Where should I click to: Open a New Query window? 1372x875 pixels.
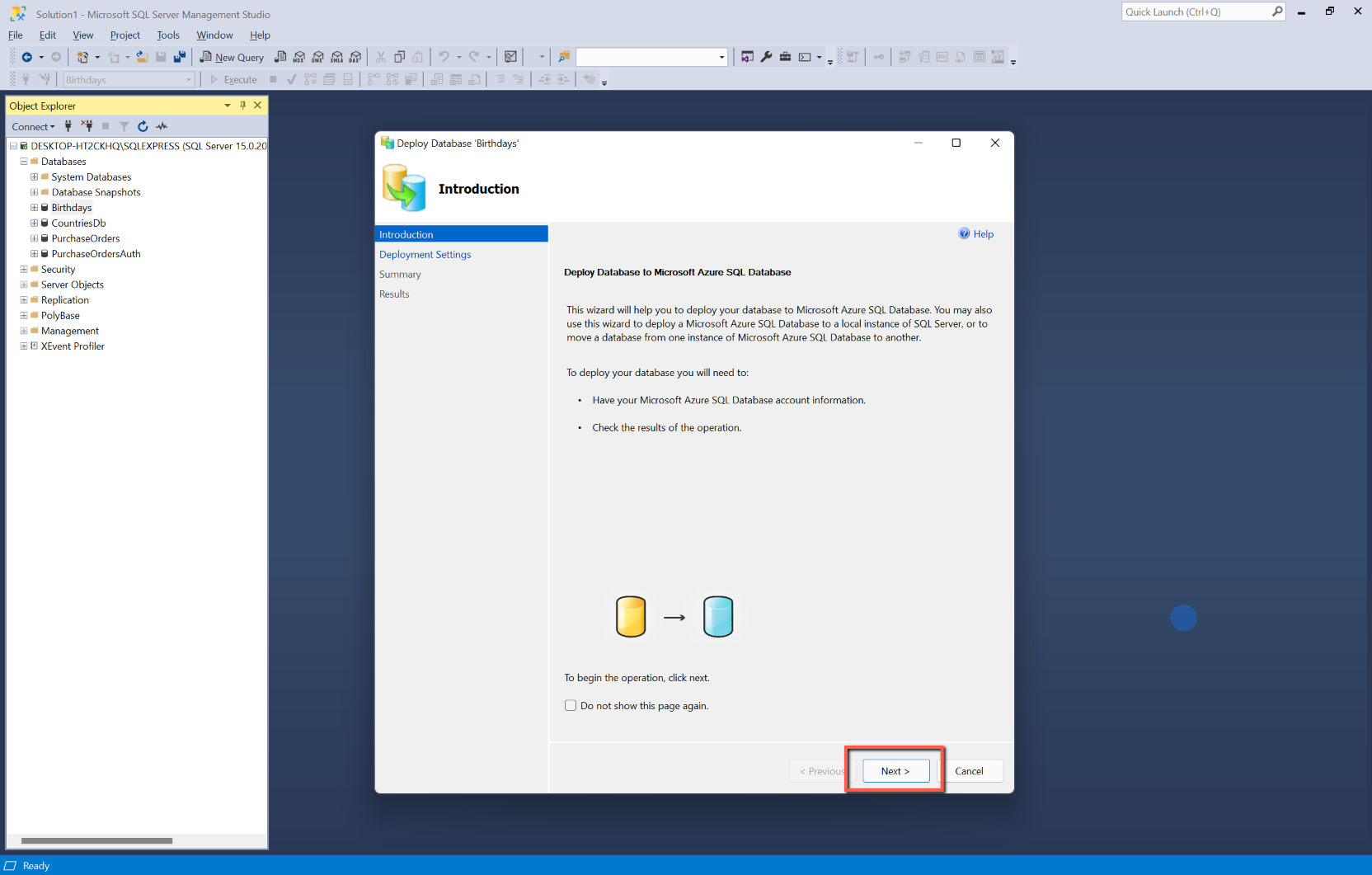231,57
